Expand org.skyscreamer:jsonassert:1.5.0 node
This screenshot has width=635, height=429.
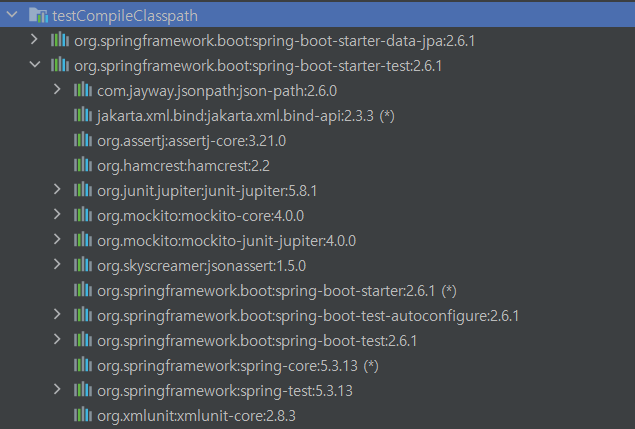(57, 265)
